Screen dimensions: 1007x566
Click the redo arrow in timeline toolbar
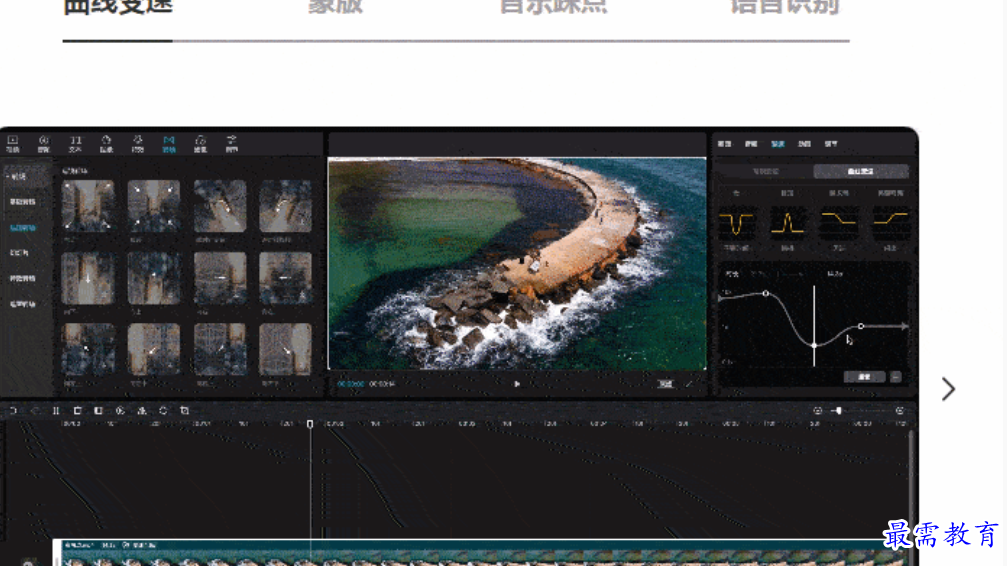click(35, 411)
